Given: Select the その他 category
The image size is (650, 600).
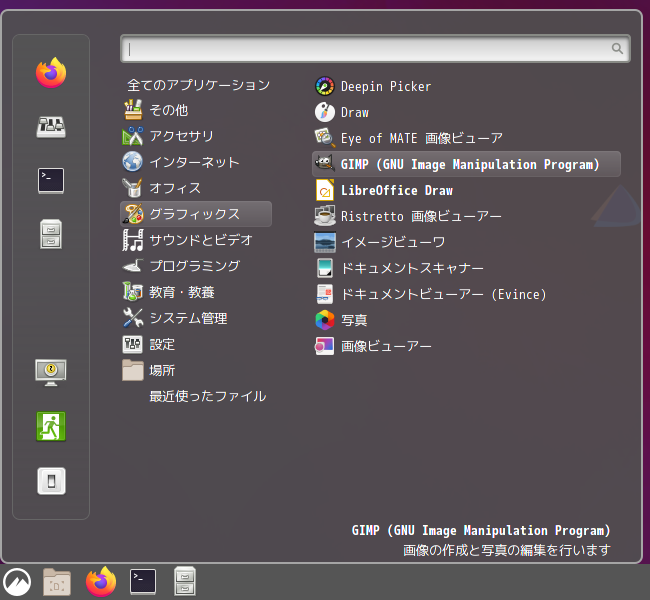Looking at the screenshot, I should (x=196, y=110).
